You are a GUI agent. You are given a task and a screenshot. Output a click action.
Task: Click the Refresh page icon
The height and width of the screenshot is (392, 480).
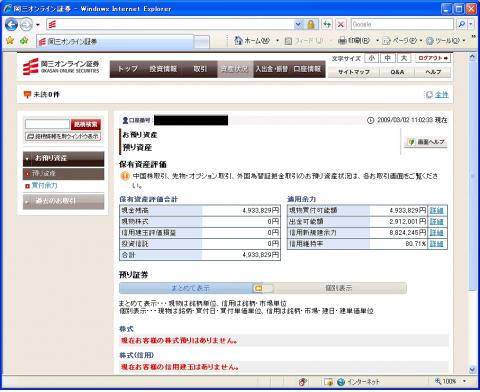click(327, 24)
